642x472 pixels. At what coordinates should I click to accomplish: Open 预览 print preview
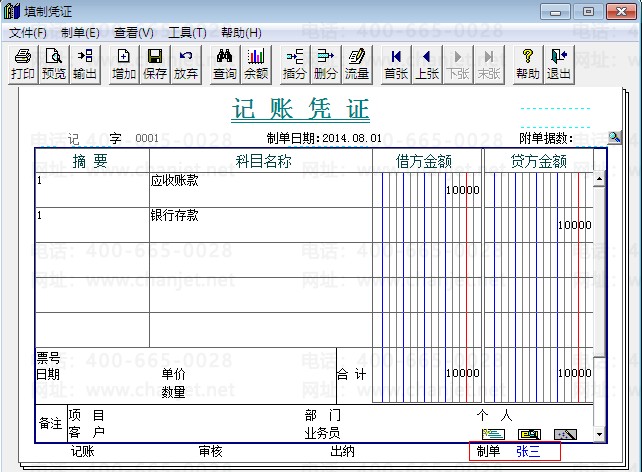click(x=54, y=64)
